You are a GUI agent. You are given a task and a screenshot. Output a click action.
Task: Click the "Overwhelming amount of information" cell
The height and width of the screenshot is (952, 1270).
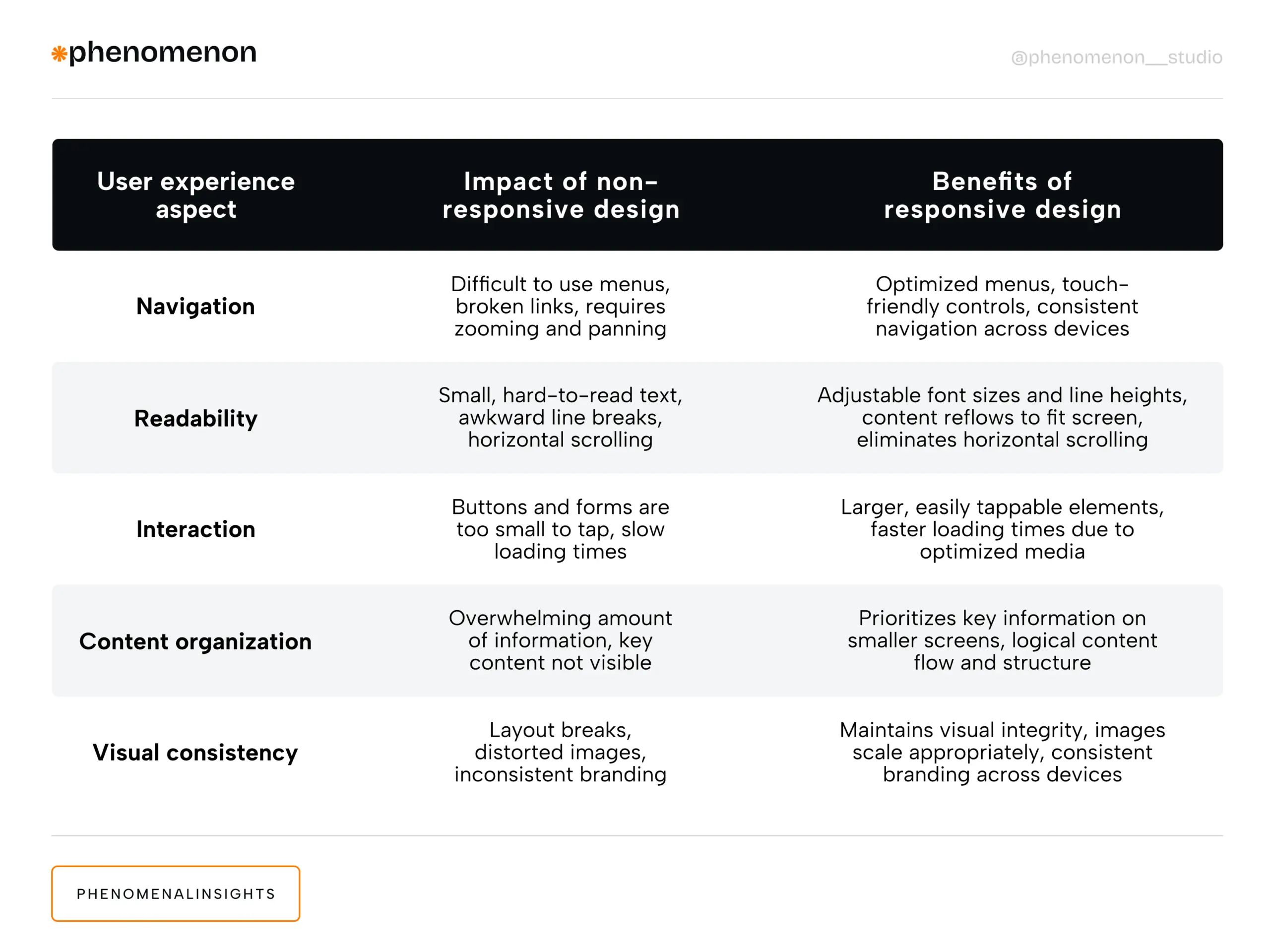pyautogui.click(x=561, y=641)
